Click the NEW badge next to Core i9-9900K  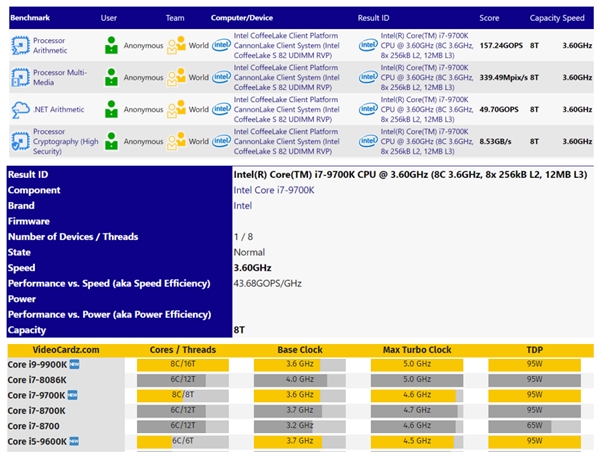[74, 365]
